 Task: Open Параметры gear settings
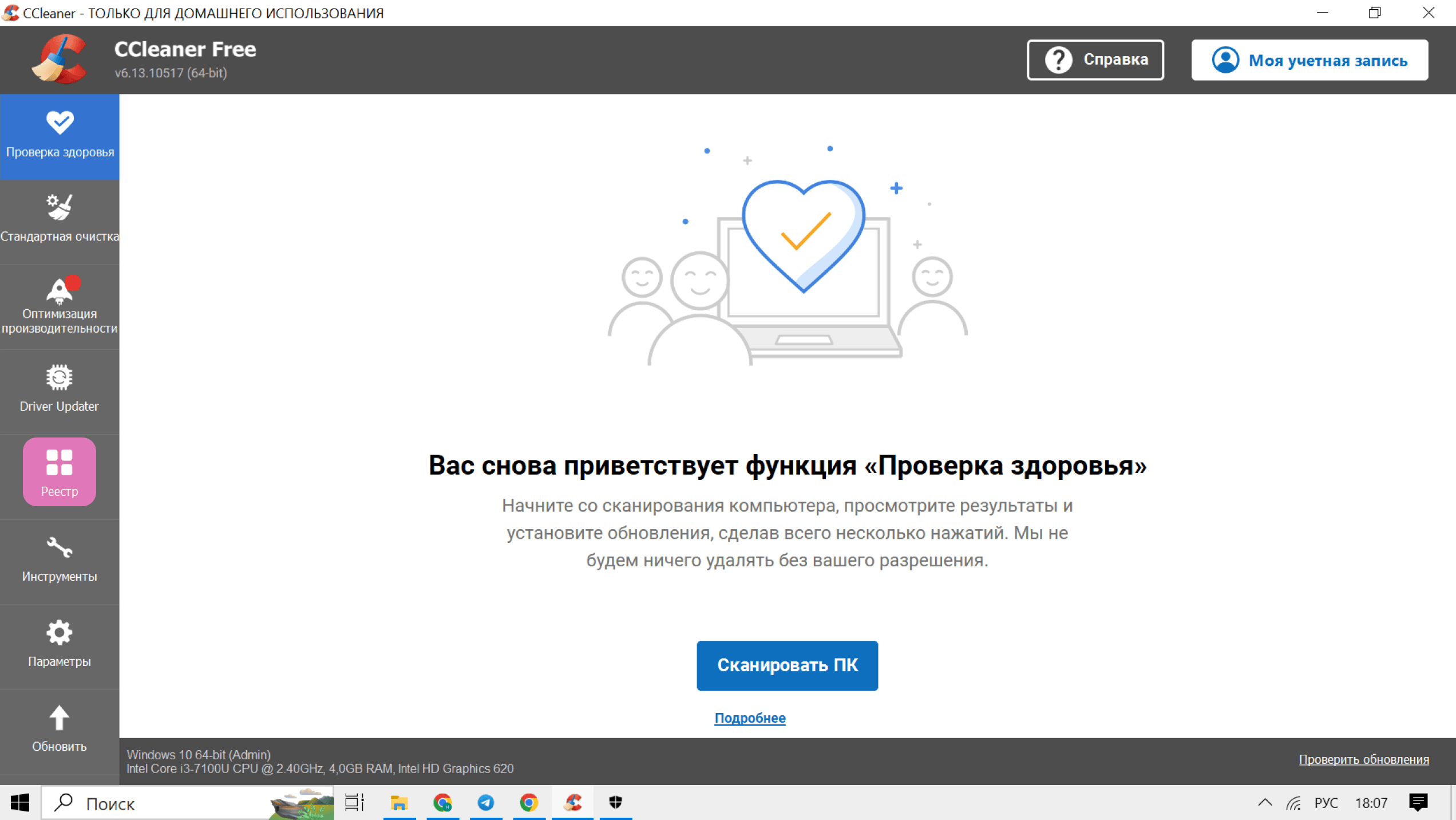(x=60, y=645)
